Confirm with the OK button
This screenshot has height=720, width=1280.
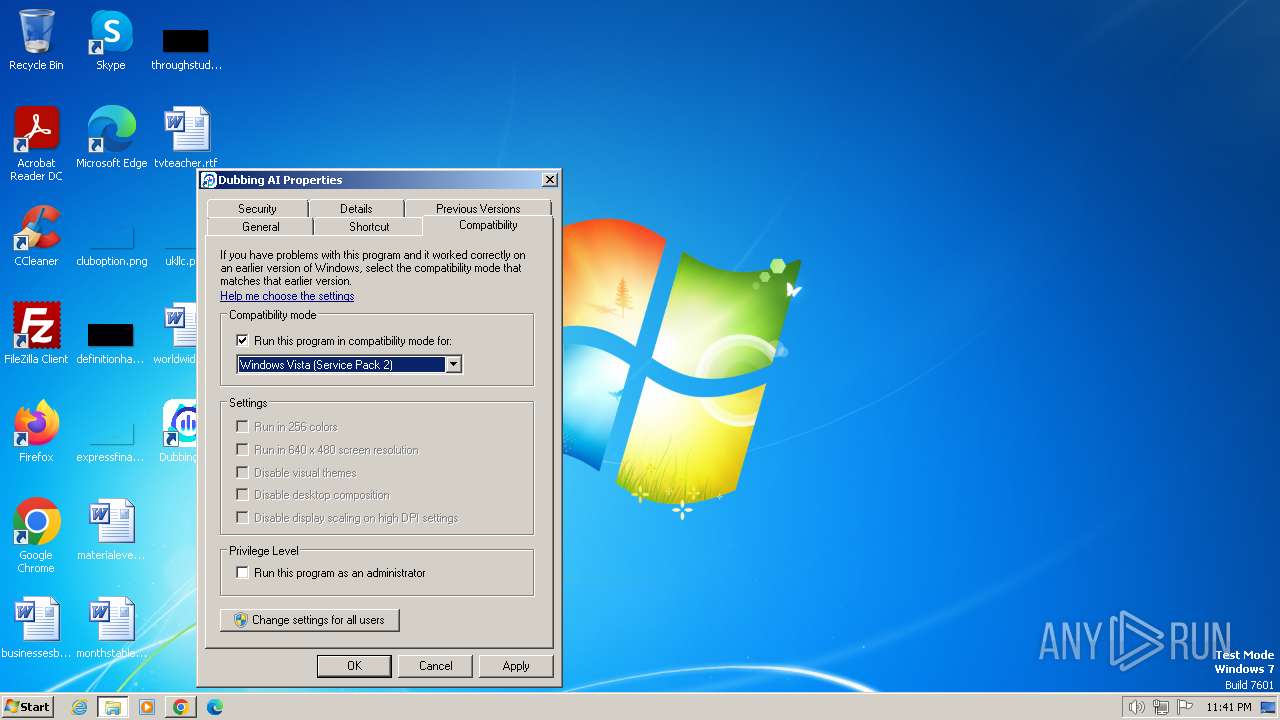point(354,666)
